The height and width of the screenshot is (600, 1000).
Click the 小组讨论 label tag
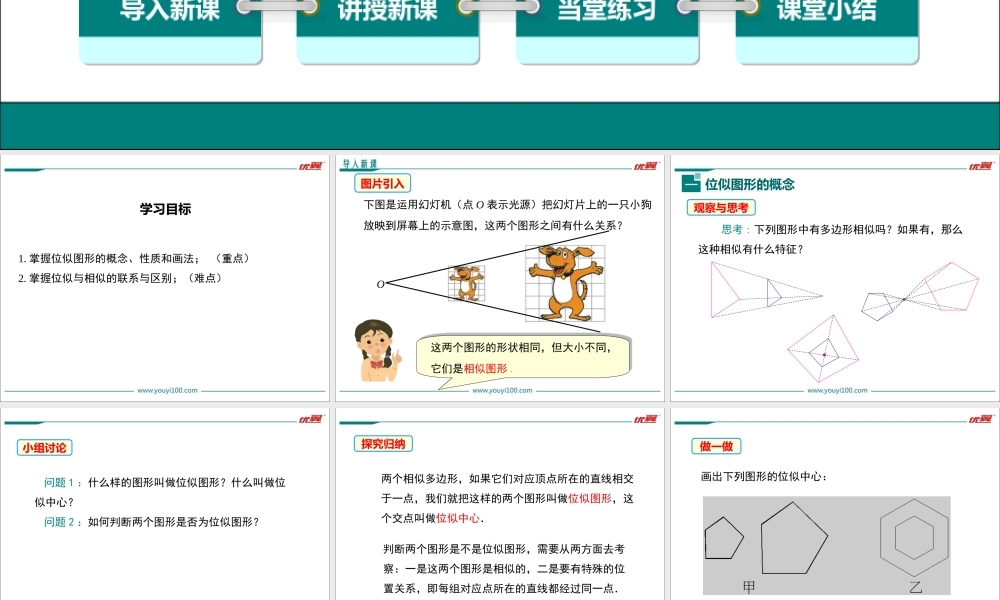[46, 448]
